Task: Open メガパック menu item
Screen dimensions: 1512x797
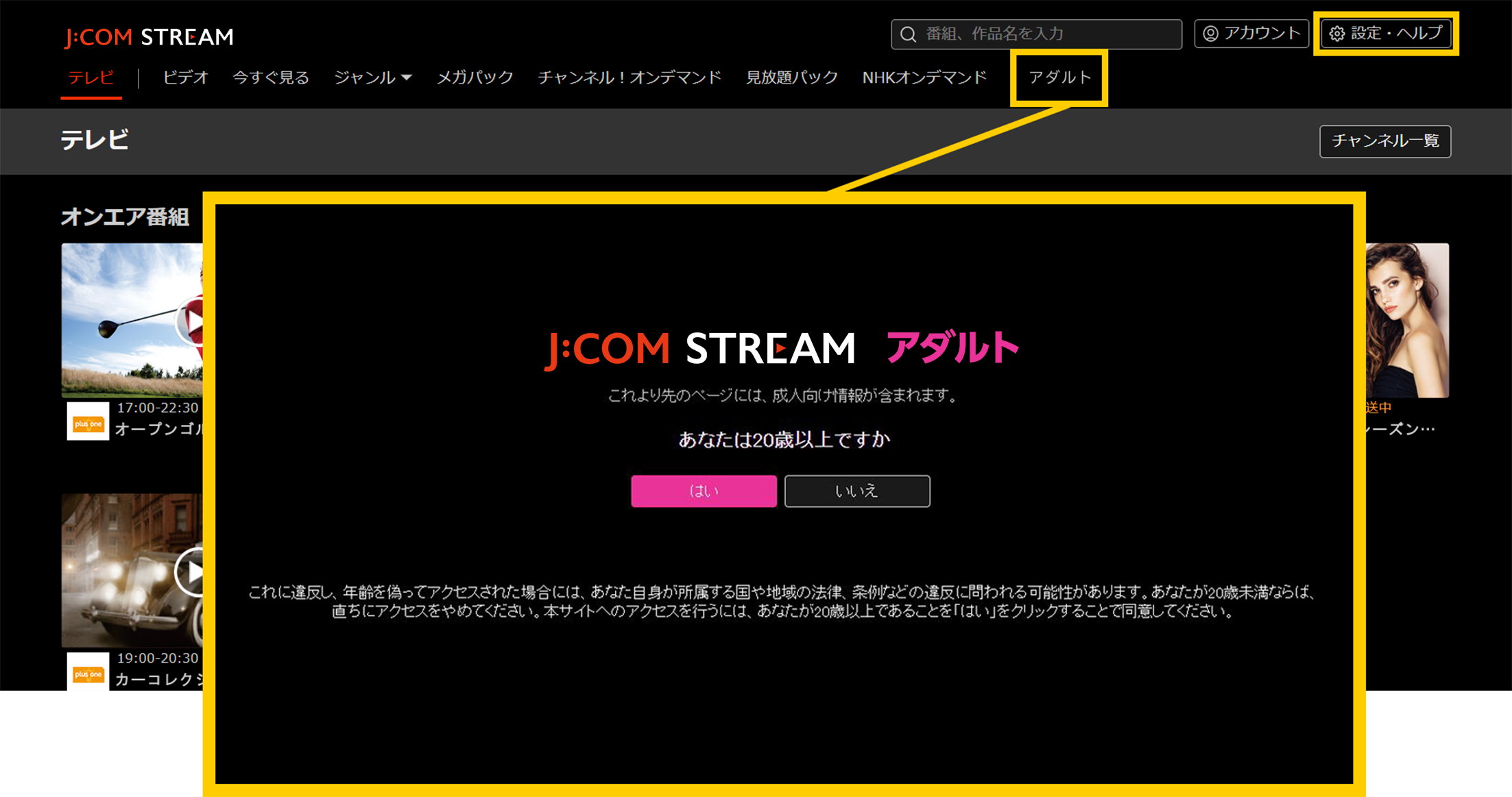Action: point(475,77)
